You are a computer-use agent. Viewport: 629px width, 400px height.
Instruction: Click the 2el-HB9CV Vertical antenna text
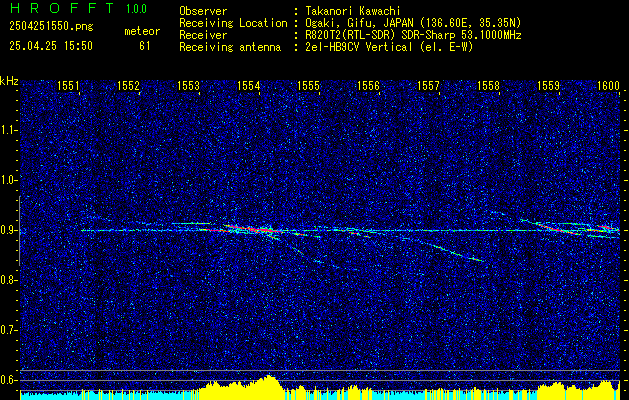389,47
